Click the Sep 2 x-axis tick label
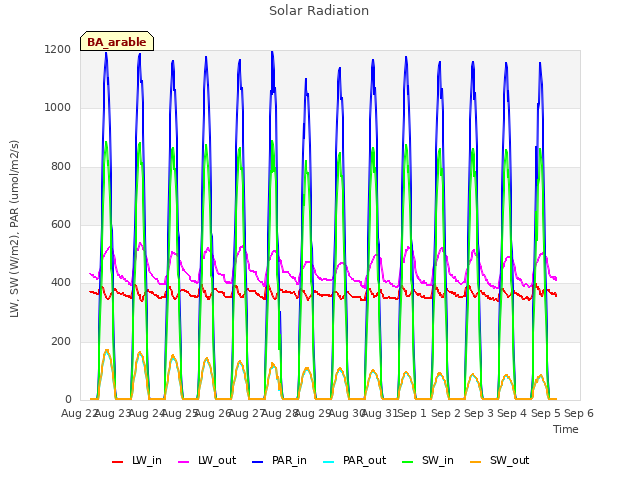Viewport: 640px width, 480px height. 445,413
